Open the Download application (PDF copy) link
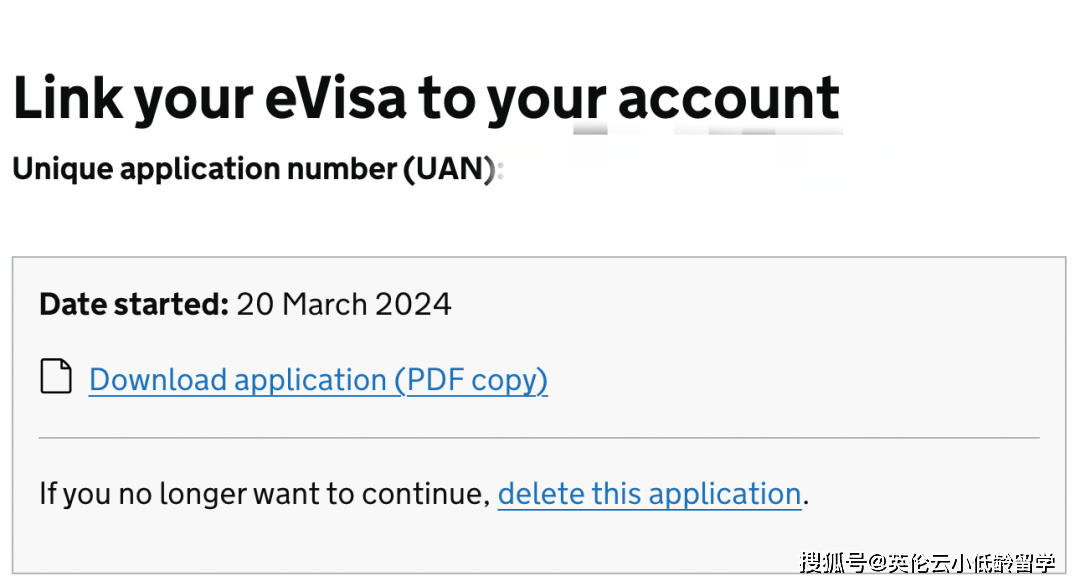The image size is (1080, 586). coord(318,380)
